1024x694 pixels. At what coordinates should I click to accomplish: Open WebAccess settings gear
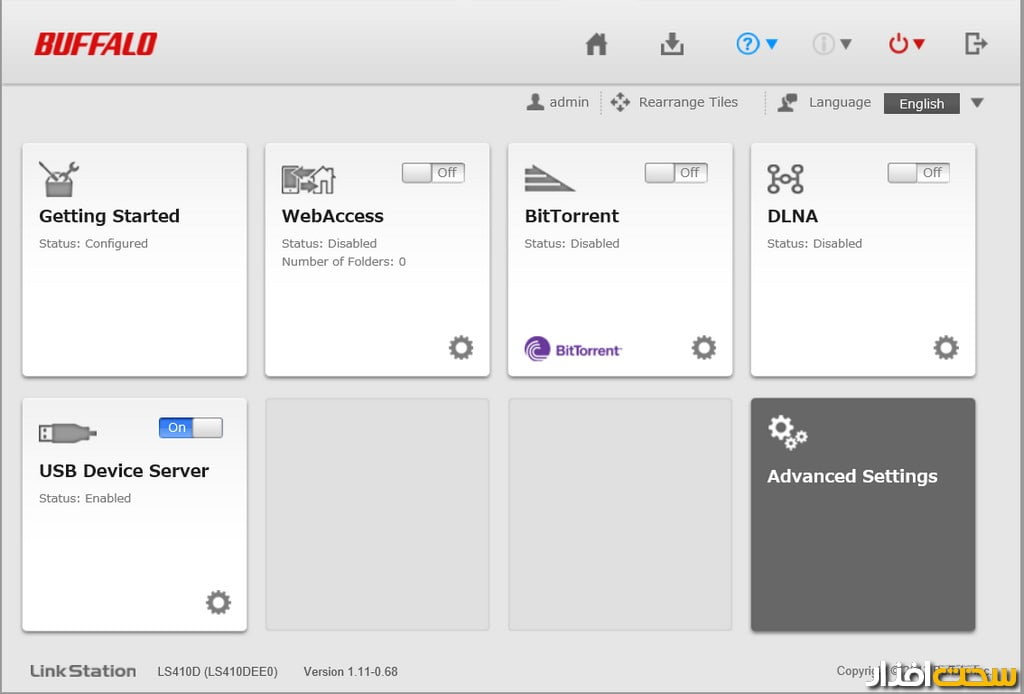[x=460, y=348]
